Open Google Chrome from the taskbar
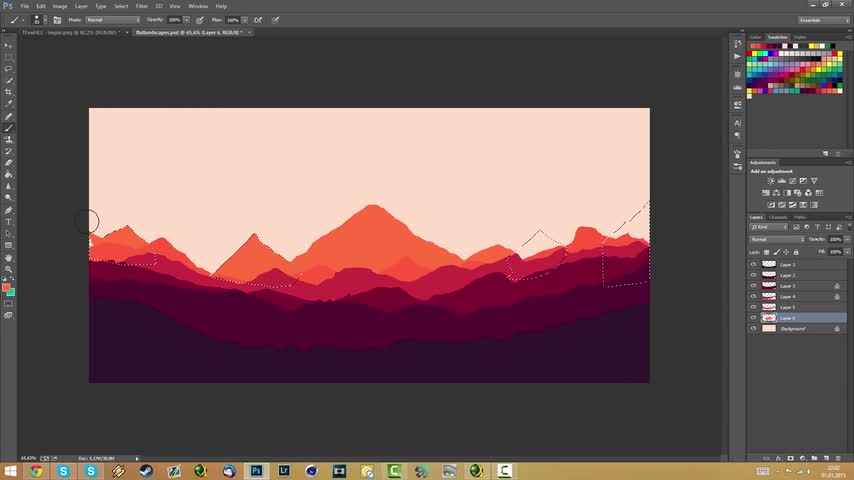854x480 pixels. [36, 471]
